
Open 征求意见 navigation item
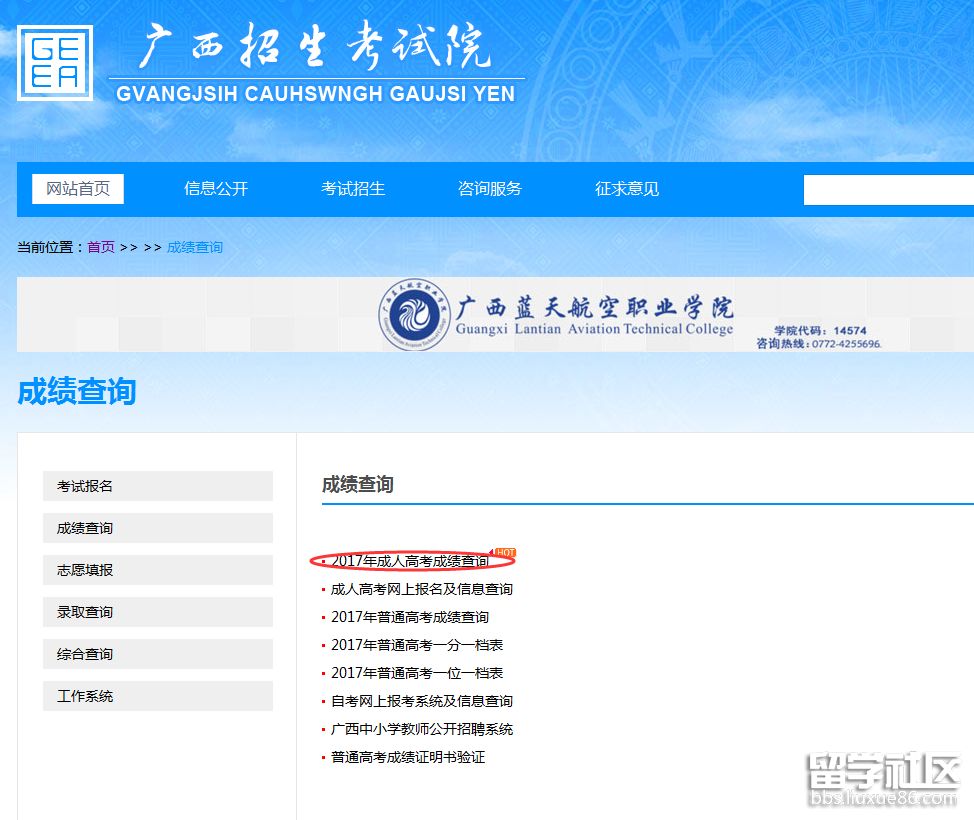point(627,189)
